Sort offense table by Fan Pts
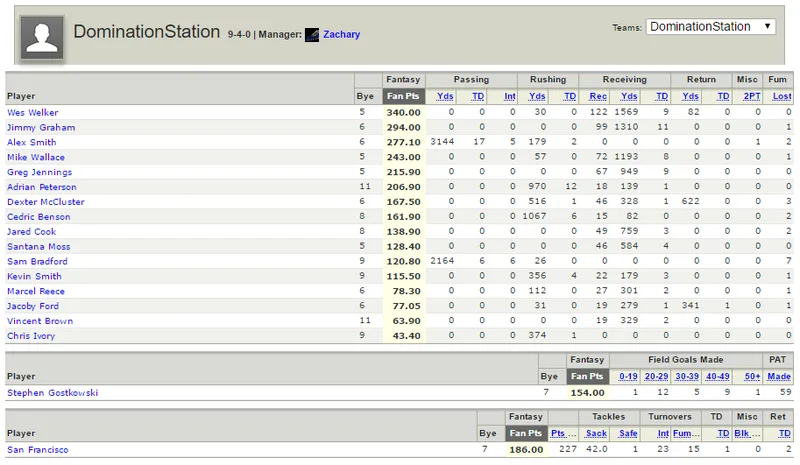 tap(403, 96)
